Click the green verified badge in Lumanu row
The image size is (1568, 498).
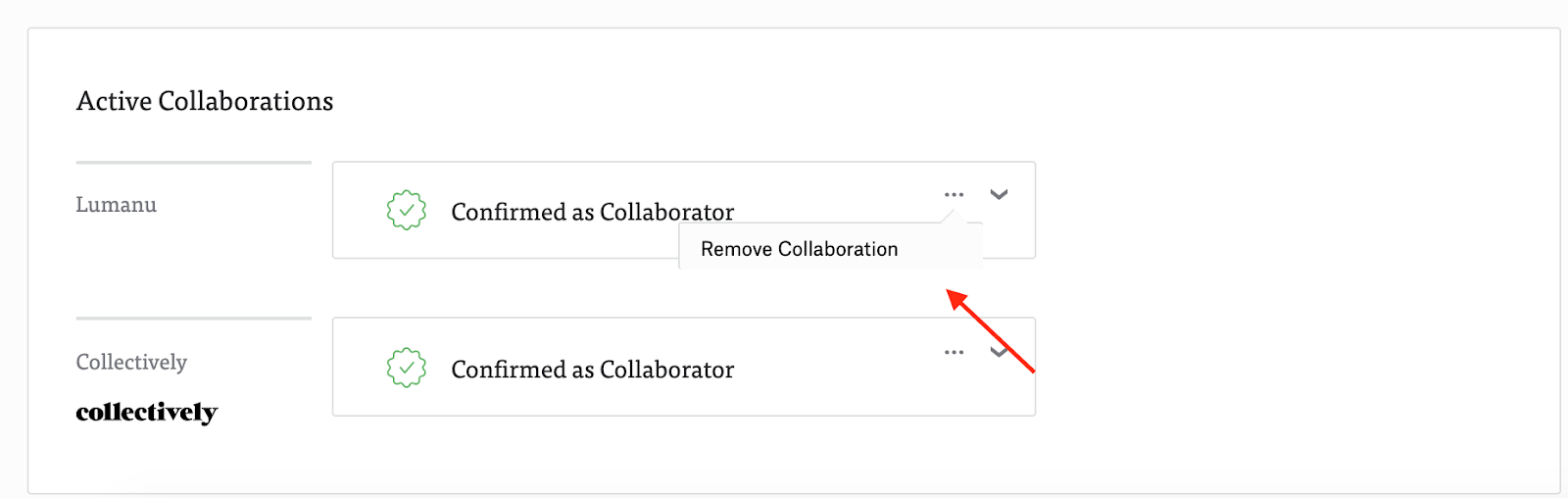coord(407,211)
